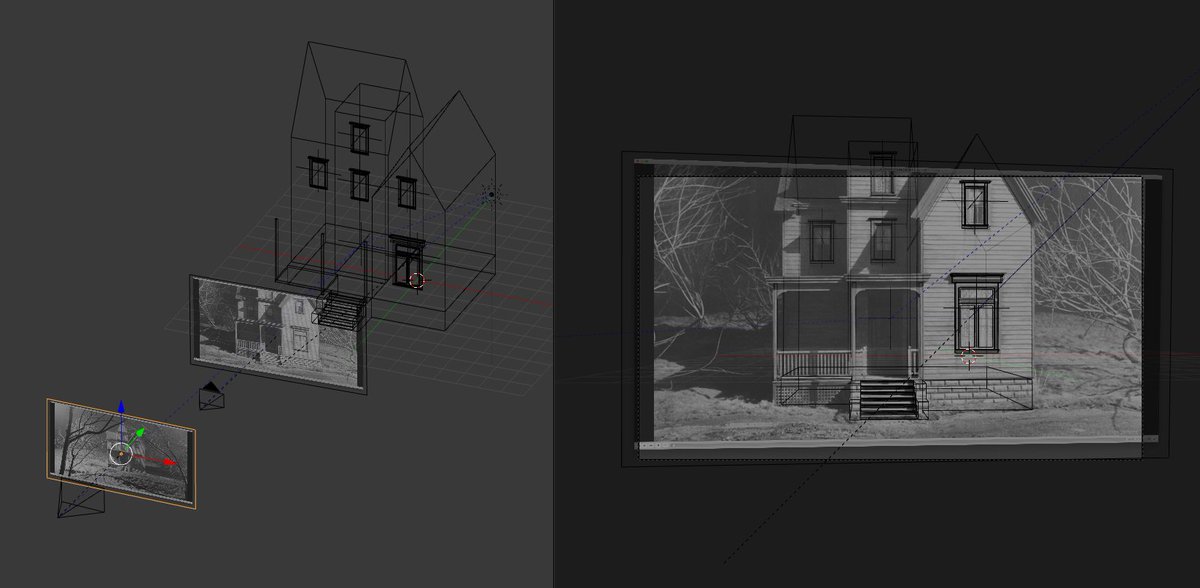This screenshot has height=588, width=1200.
Task: Select the gable window wireframe in right view
Action: tap(975, 203)
